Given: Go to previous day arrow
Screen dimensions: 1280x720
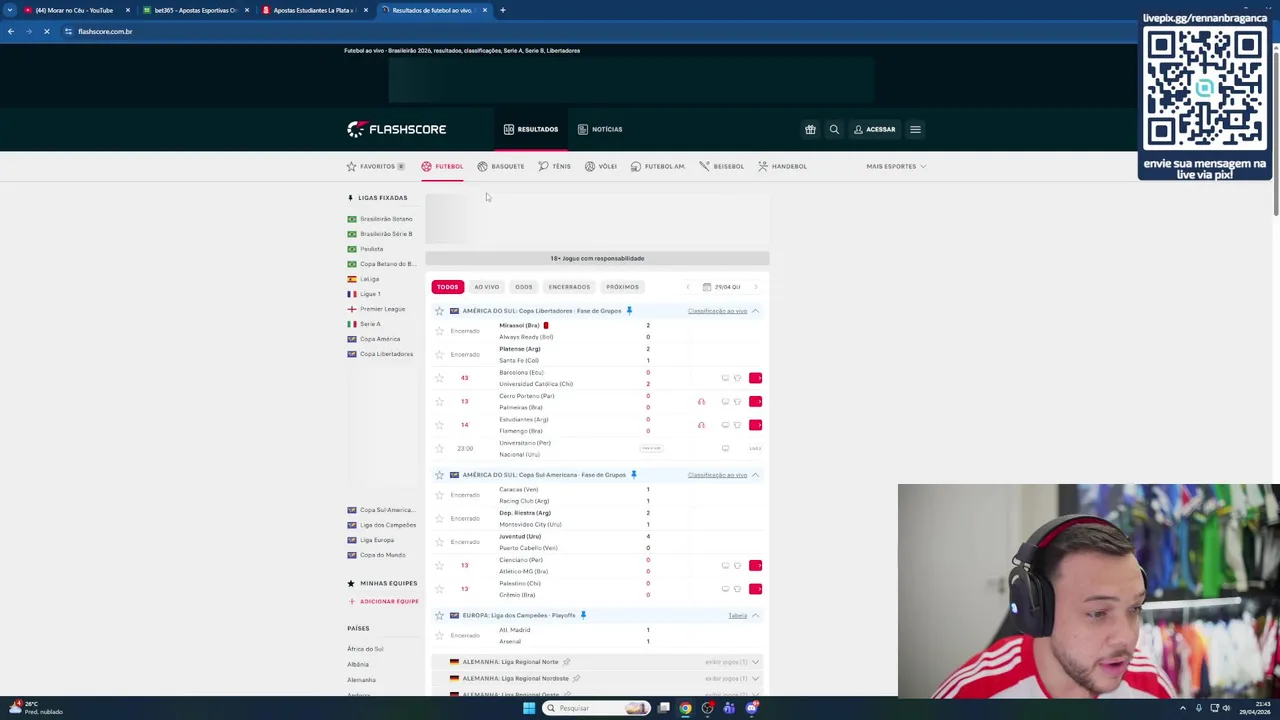Looking at the screenshot, I should (x=688, y=287).
